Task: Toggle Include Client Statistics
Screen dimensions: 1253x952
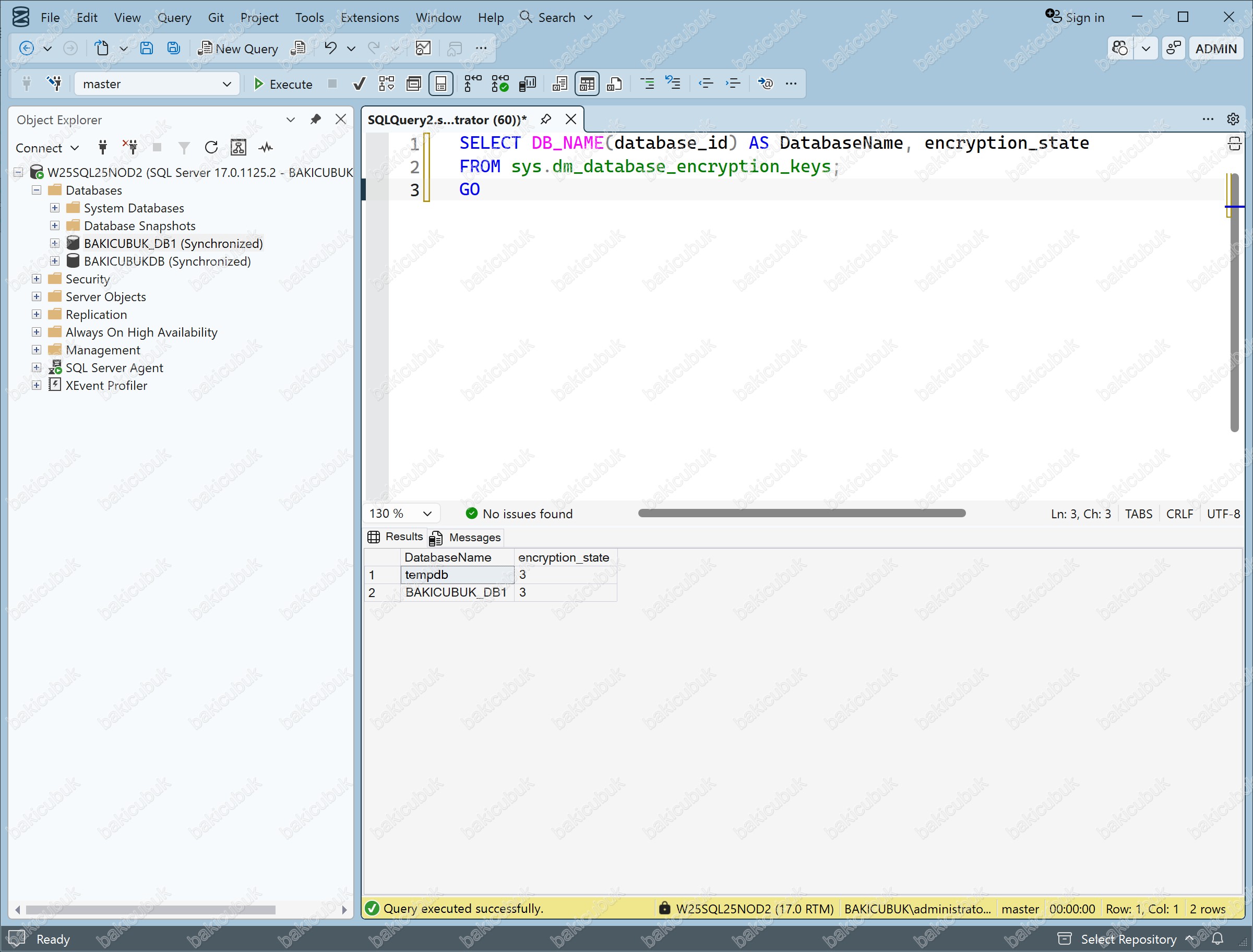Action: (x=528, y=84)
